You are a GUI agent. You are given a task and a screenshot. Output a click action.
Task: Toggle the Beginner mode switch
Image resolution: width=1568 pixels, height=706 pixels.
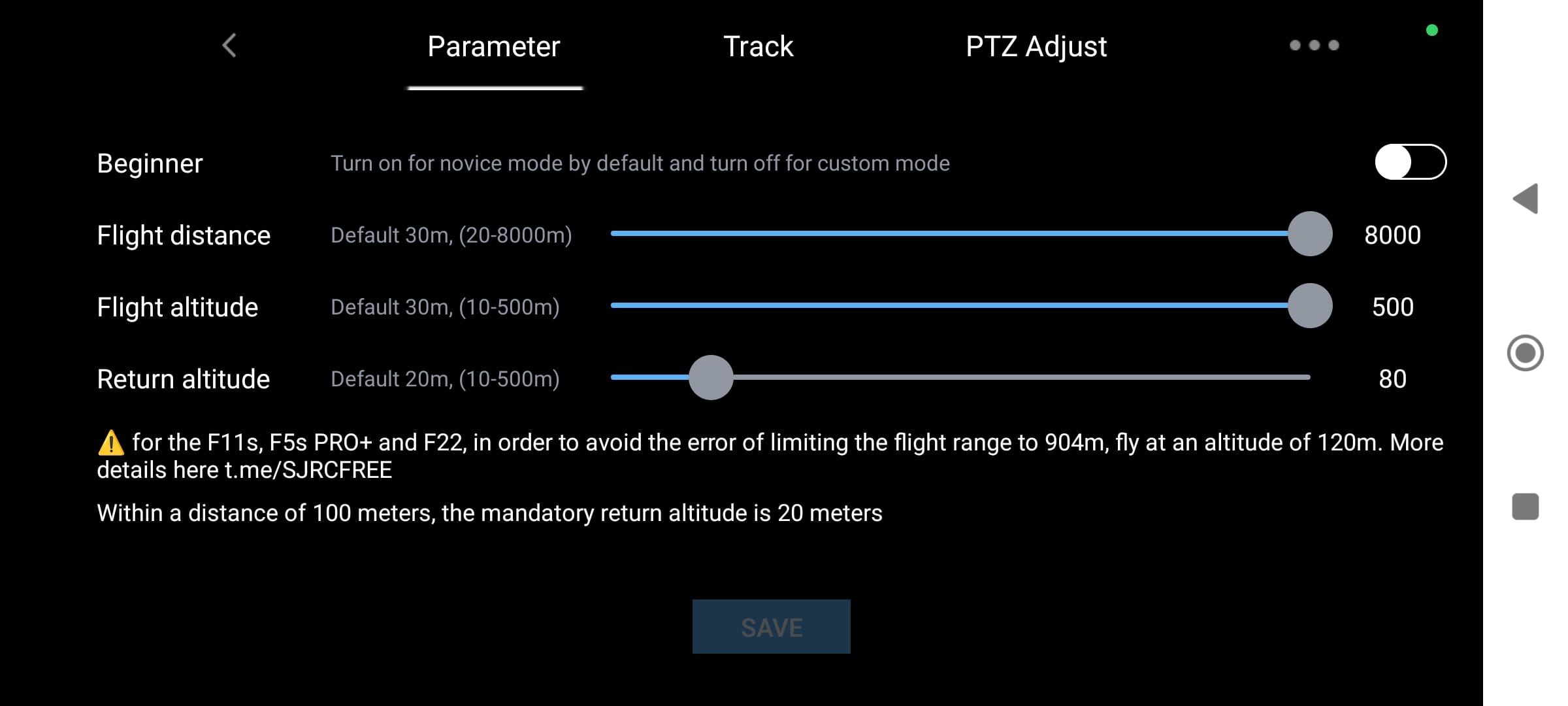tap(1410, 162)
